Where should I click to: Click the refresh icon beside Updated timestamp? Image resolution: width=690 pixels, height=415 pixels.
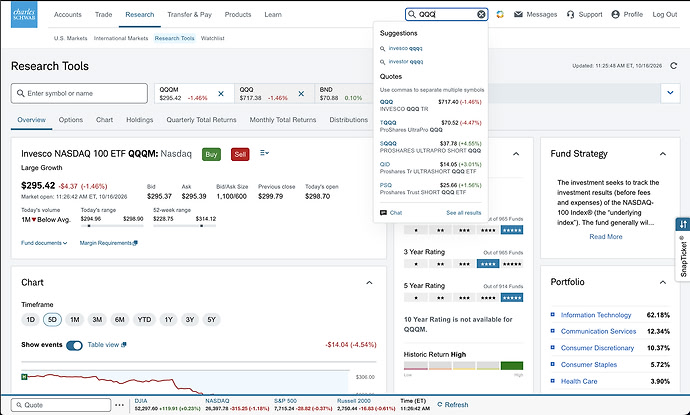673,66
